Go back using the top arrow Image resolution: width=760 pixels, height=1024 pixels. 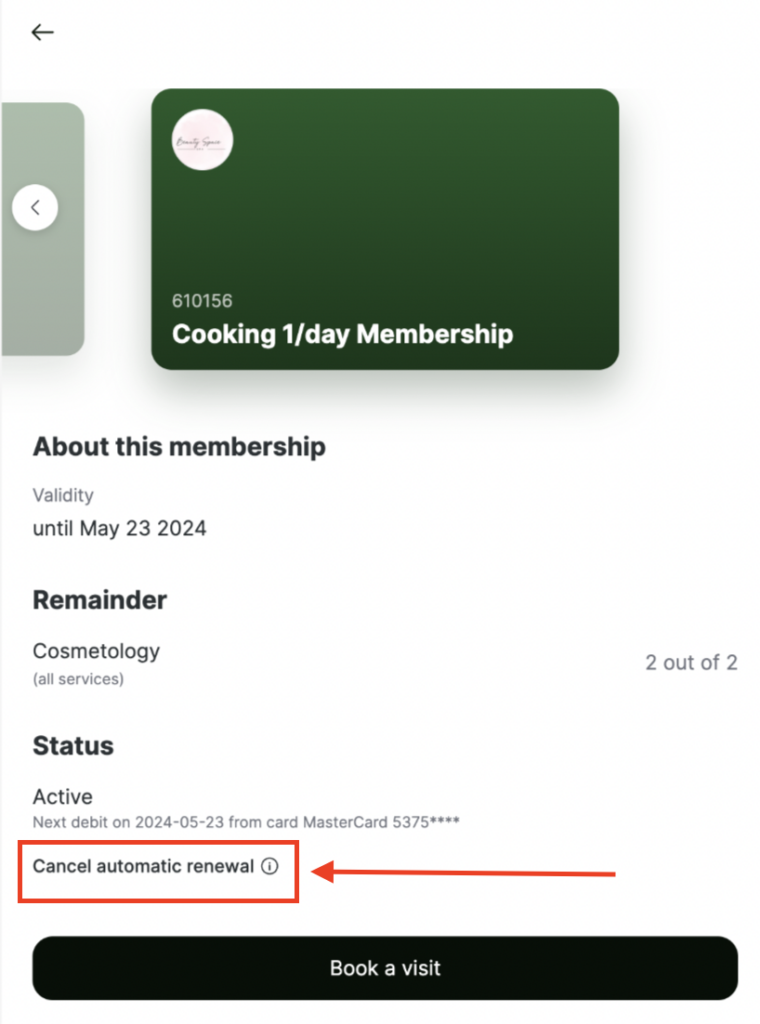click(x=42, y=32)
